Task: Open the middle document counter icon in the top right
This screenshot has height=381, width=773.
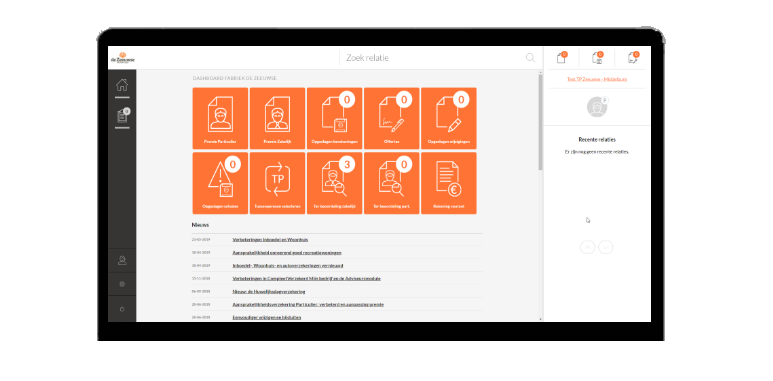Action: click(597, 58)
